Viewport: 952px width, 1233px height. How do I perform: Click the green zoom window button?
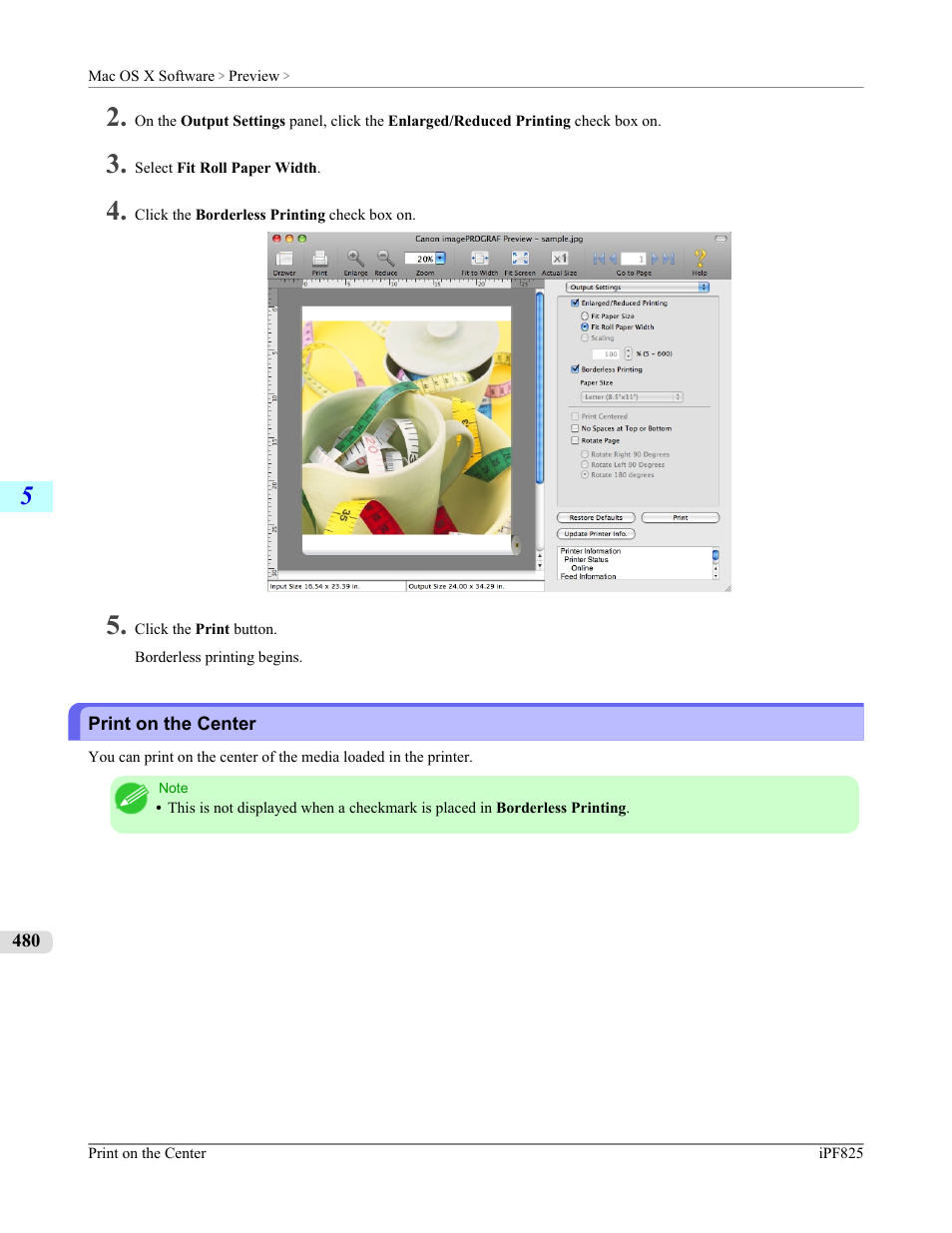coord(301,239)
